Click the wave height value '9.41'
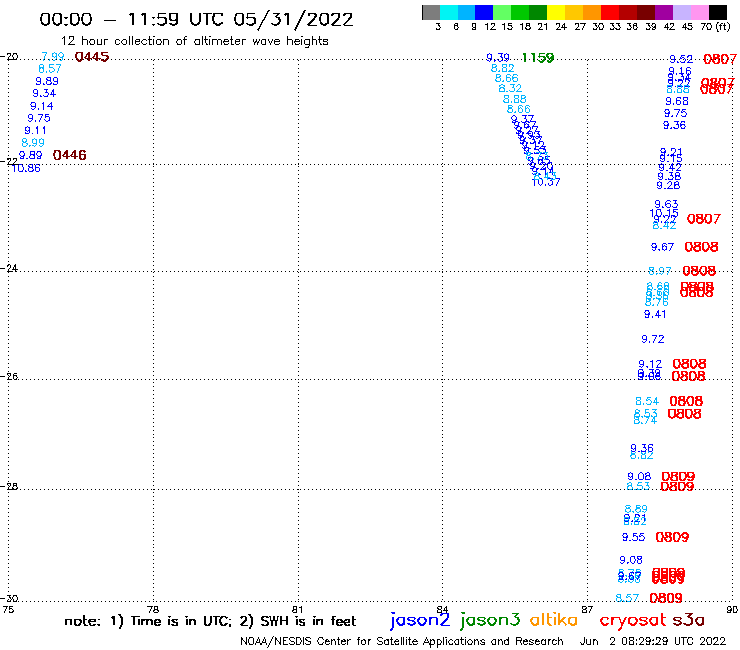The image size is (740, 650). pyautogui.click(x=655, y=314)
